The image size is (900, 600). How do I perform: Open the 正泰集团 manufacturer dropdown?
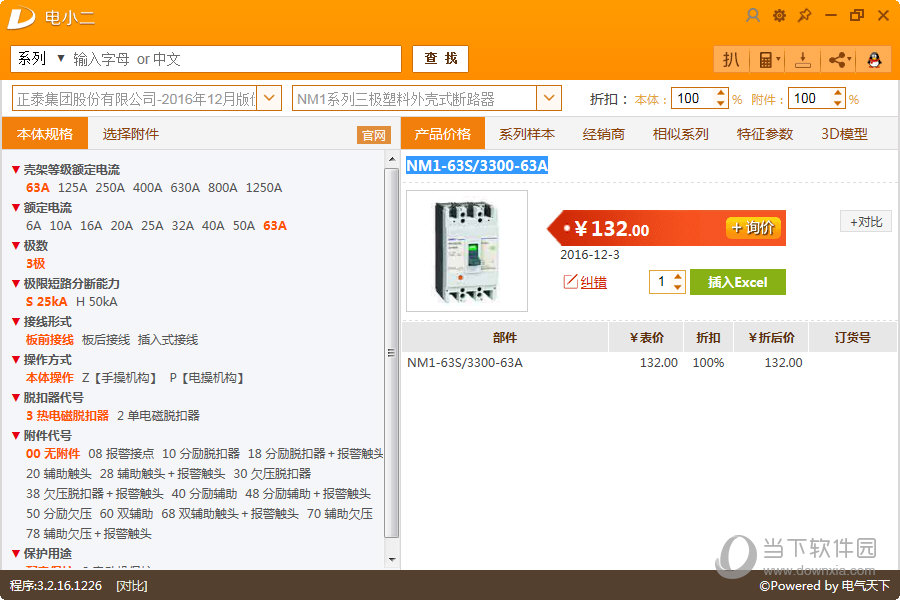coord(269,98)
